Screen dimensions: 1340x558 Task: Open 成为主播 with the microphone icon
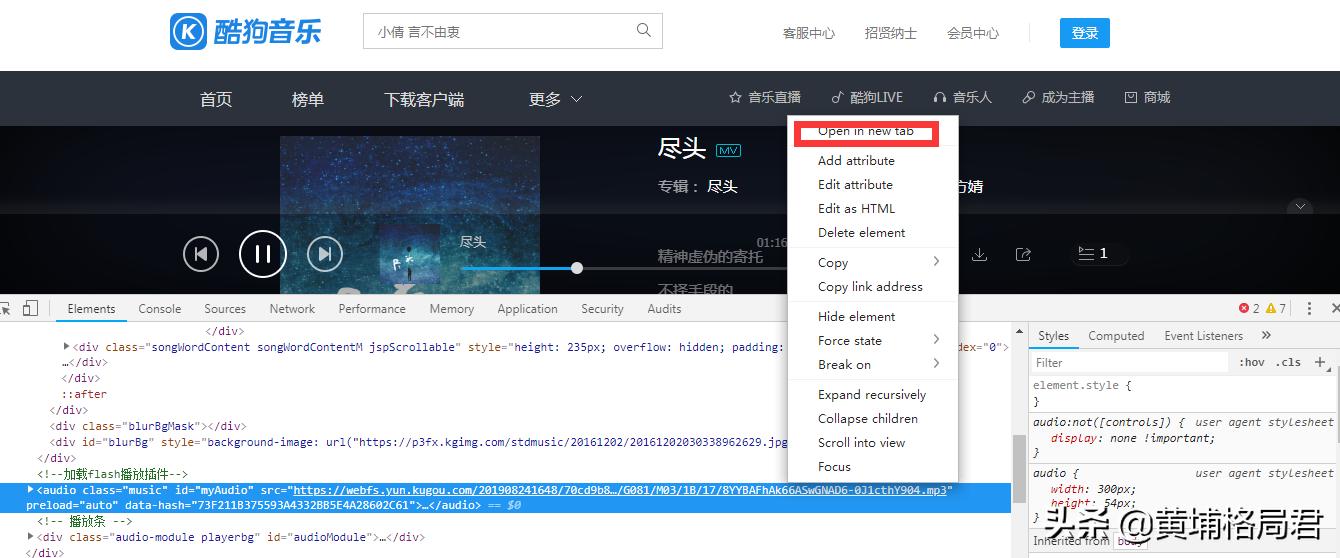(x=1058, y=97)
